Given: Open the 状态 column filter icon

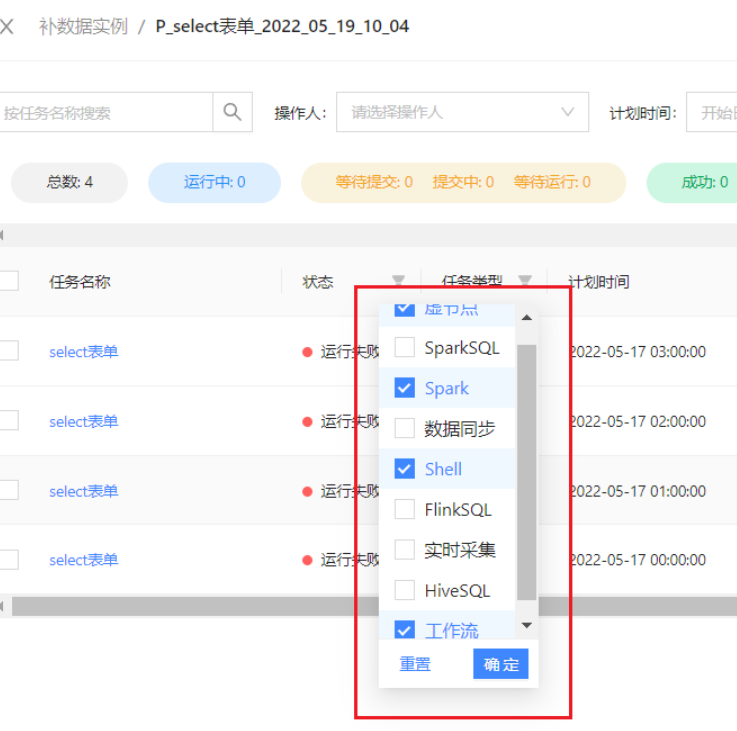Looking at the screenshot, I should 398,281.
